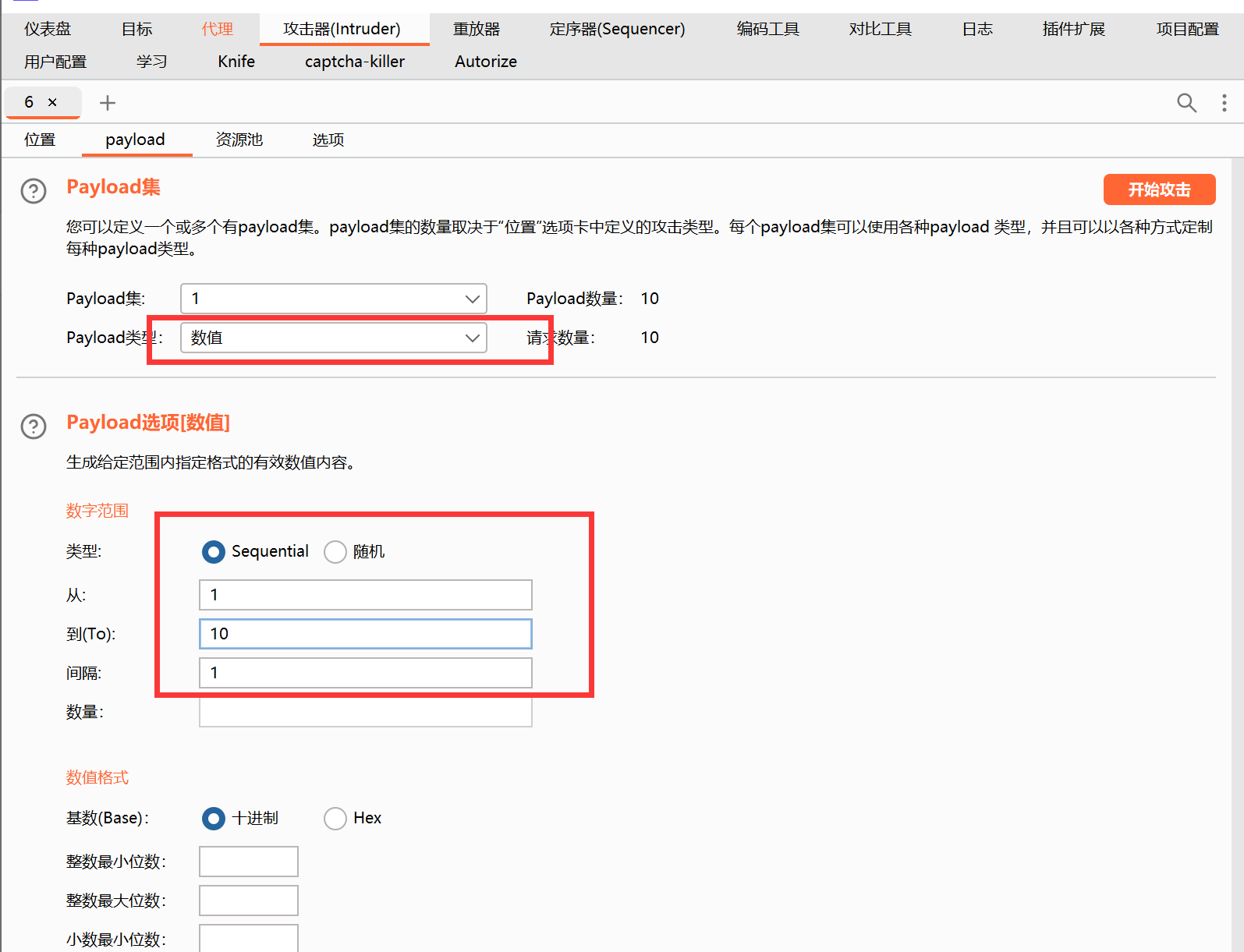Open help for the Payload集 section

click(x=34, y=191)
